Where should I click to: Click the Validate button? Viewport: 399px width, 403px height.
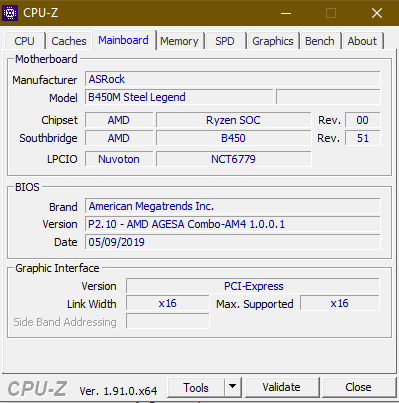click(281, 387)
